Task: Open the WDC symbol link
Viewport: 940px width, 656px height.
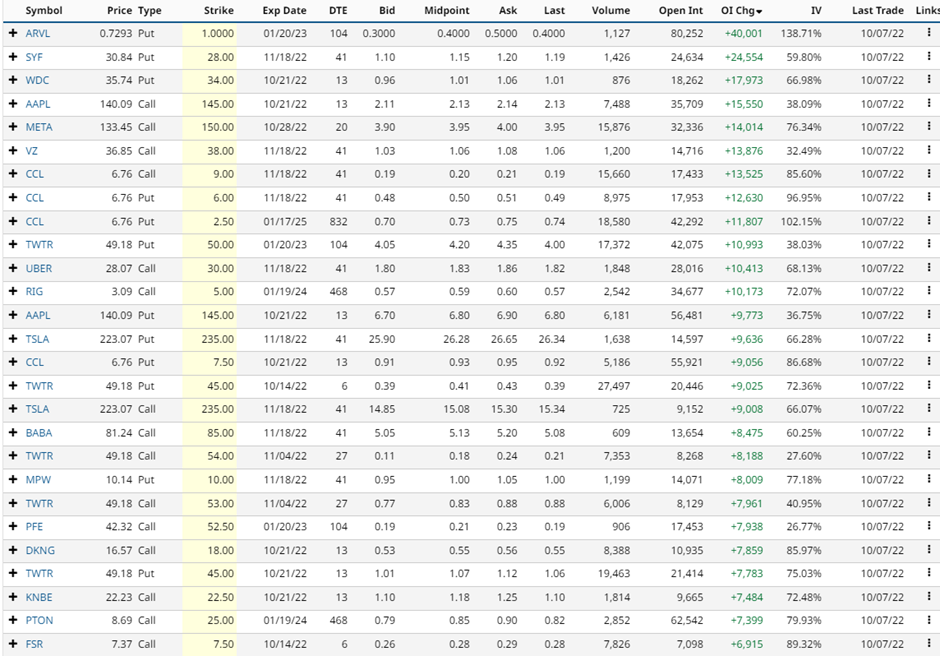Action: (37, 80)
